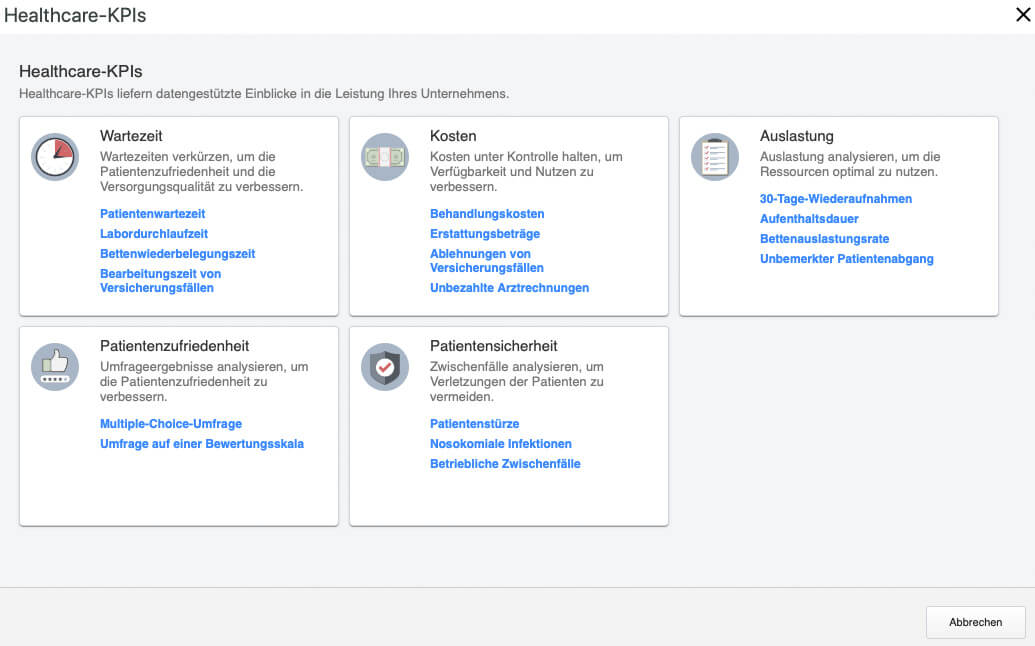1035x646 pixels.
Task: Click the Patientensicherheit card heading
Action: point(494,346)
